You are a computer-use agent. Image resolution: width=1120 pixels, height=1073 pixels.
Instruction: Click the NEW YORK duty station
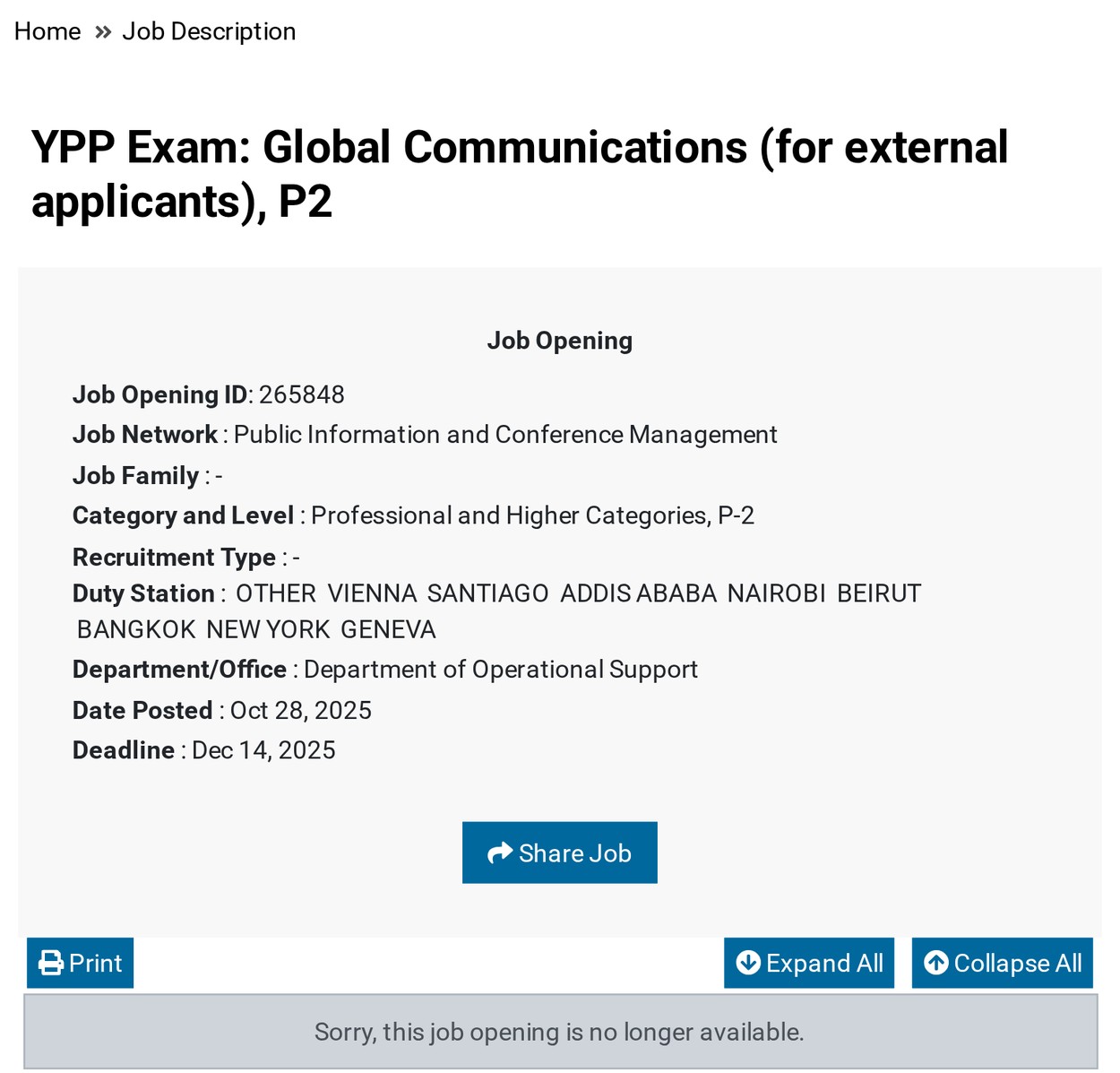coord(269,629)
